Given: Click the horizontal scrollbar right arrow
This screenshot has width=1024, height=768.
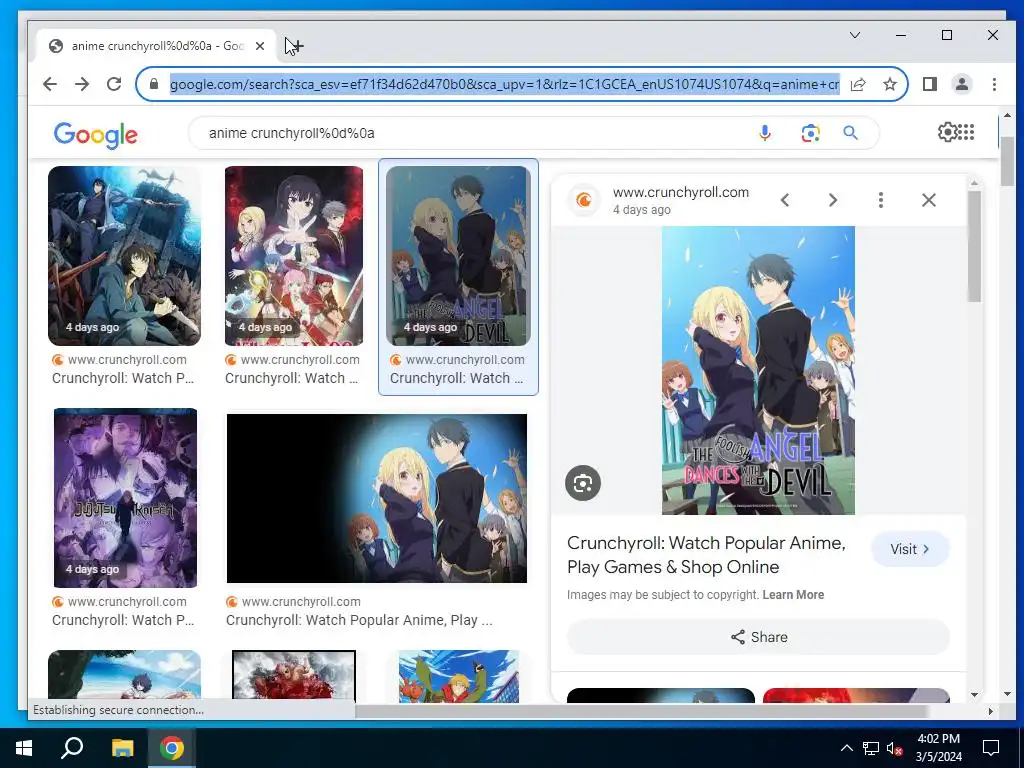Looking at the screenshot, I should click(x=991, y=711).
